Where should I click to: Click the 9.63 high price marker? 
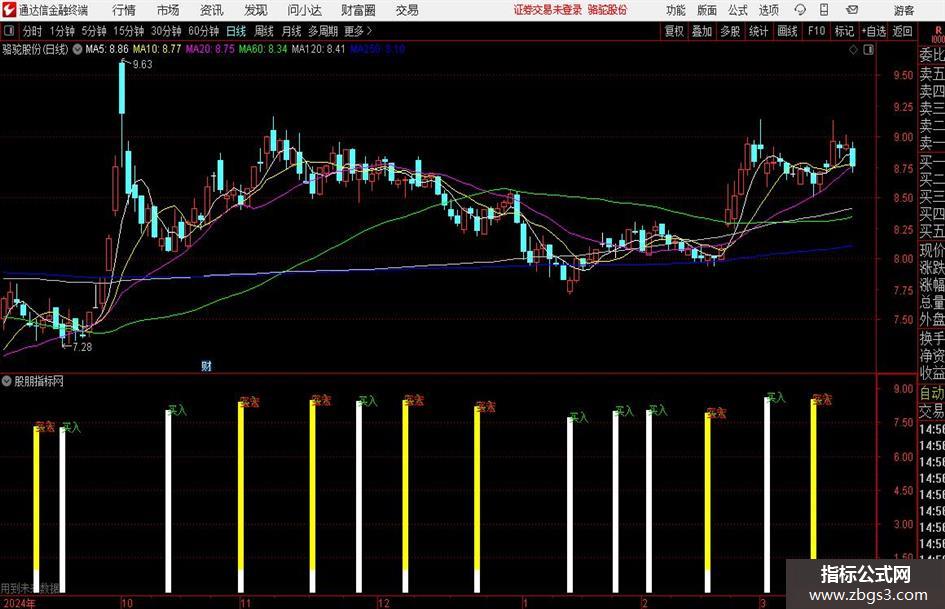click(142, 64)
